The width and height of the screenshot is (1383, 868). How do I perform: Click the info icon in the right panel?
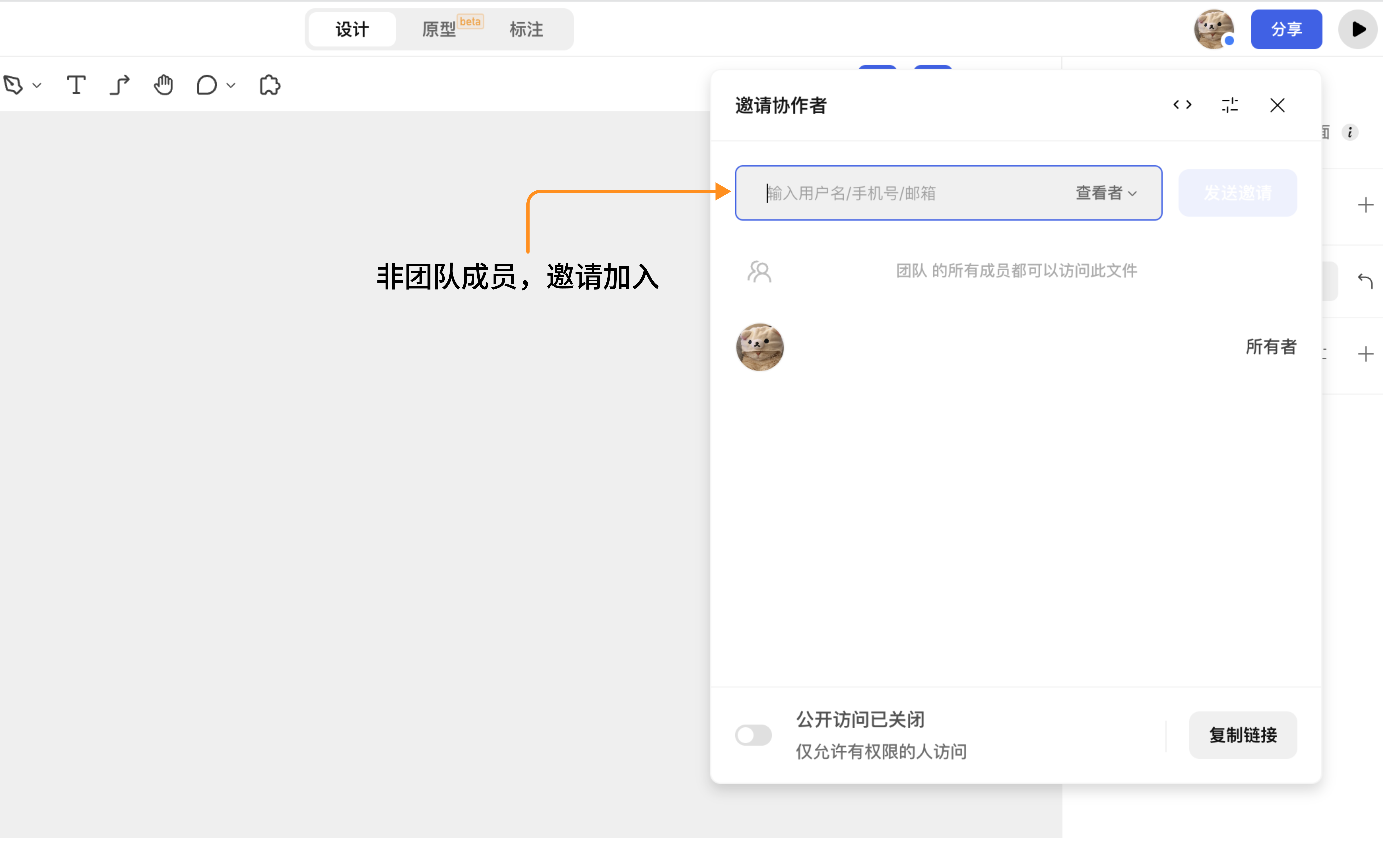1350,133
